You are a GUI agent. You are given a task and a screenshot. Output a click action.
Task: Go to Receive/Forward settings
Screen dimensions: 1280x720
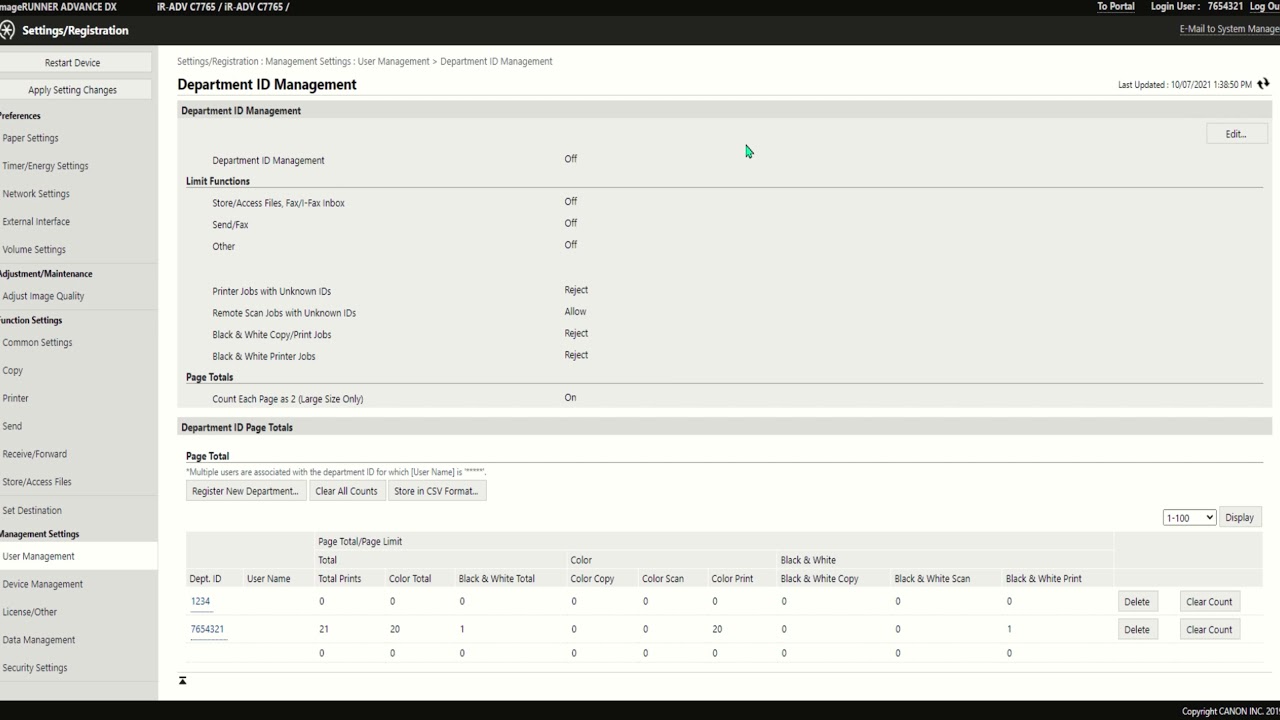(x=35, y=454)
